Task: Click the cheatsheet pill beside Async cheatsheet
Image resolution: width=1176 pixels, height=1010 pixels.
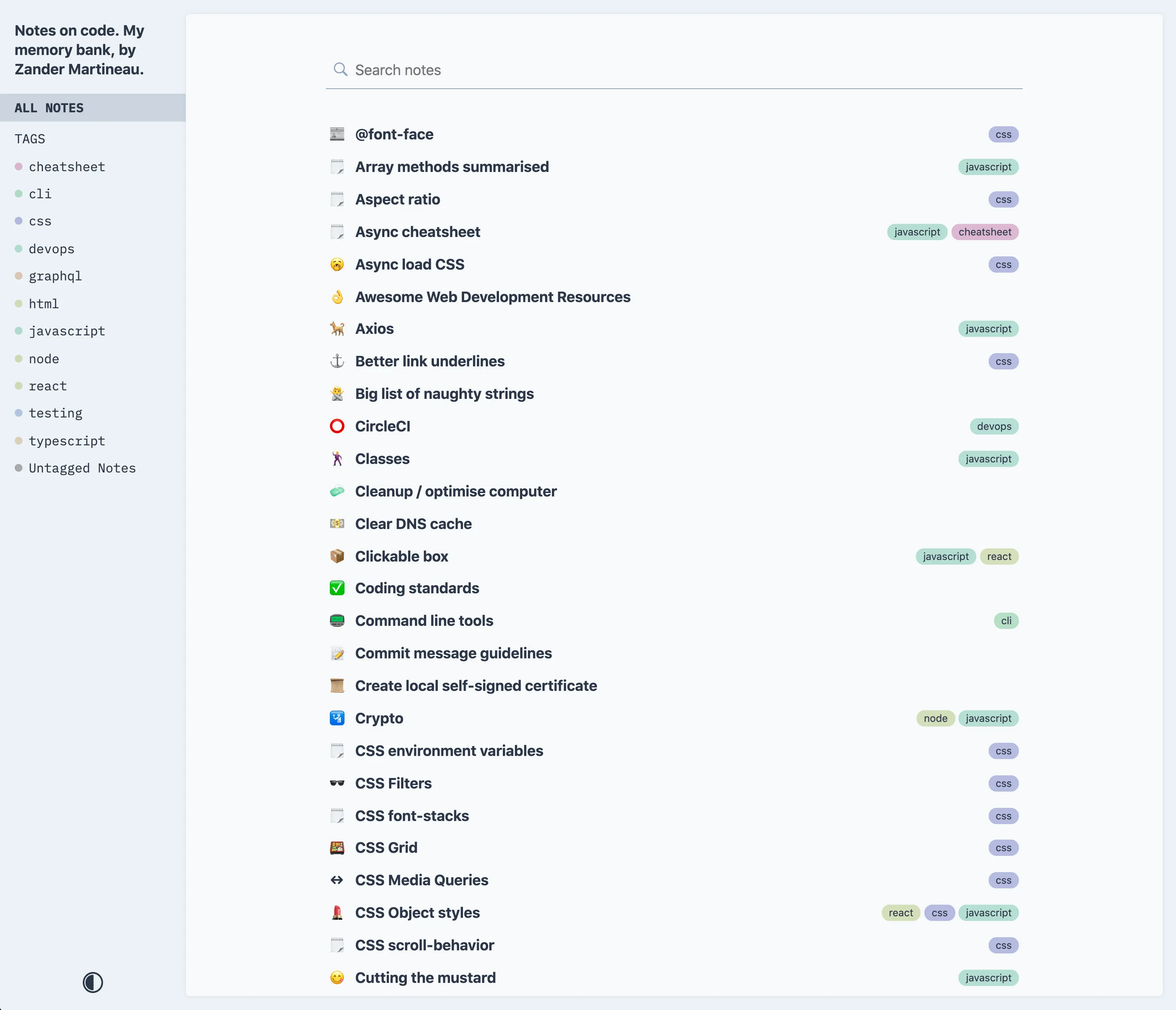Action: tap(985, 232)
